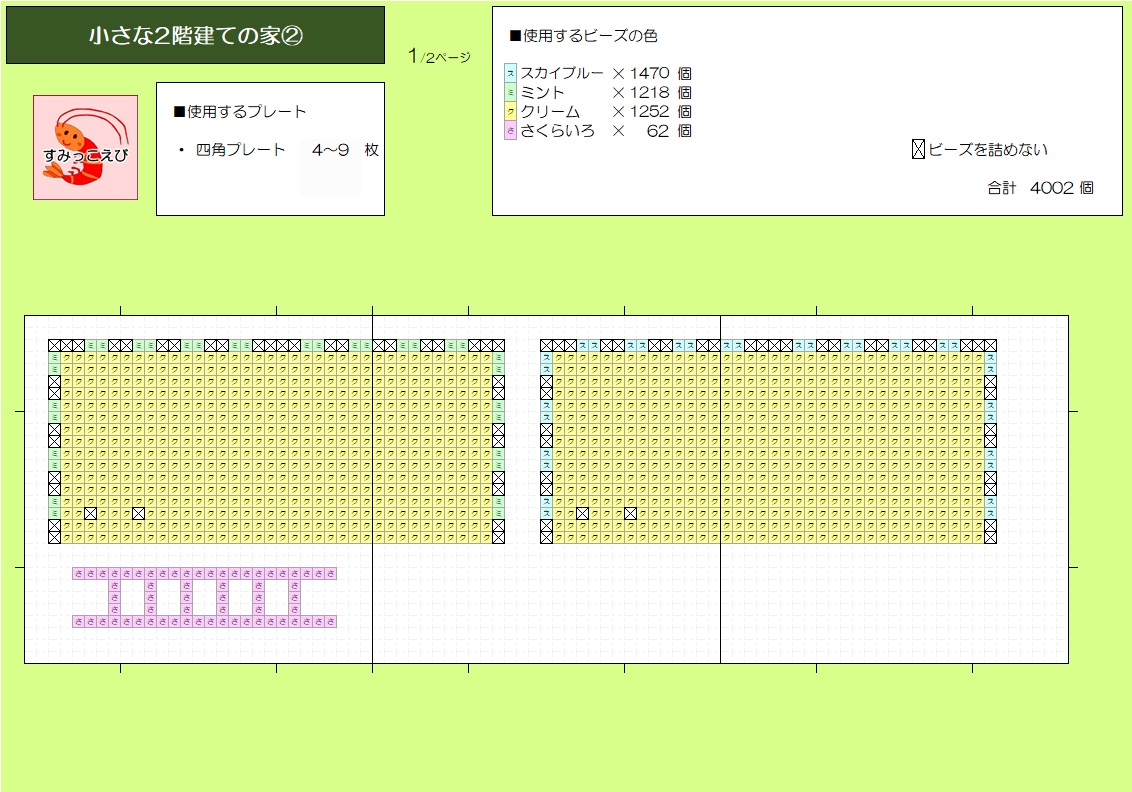Click the page indicator 1/2ページ
Screen dimensions: 1132x792
point(439,56)
